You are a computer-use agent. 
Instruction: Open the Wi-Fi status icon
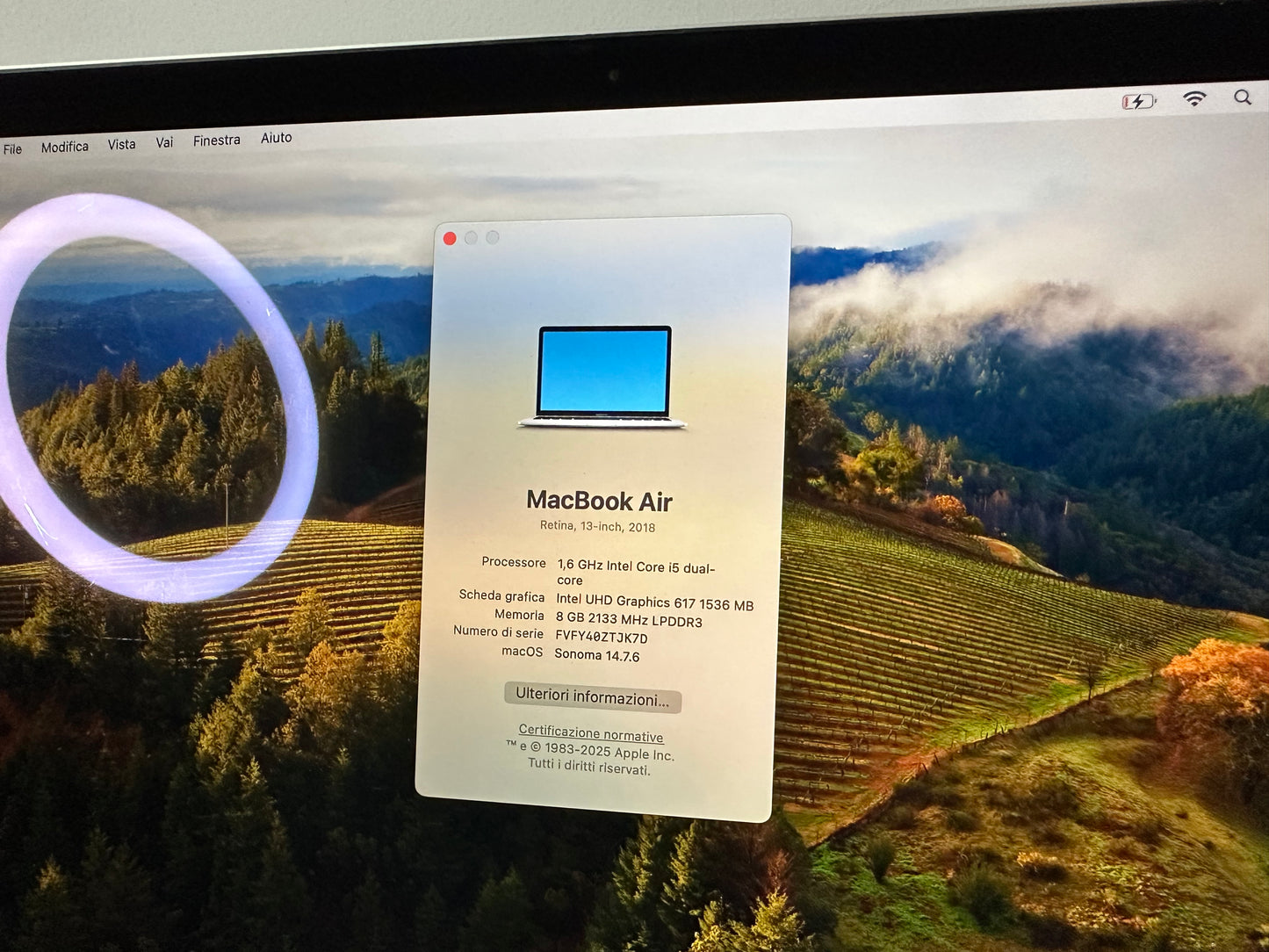point(1193,99)
